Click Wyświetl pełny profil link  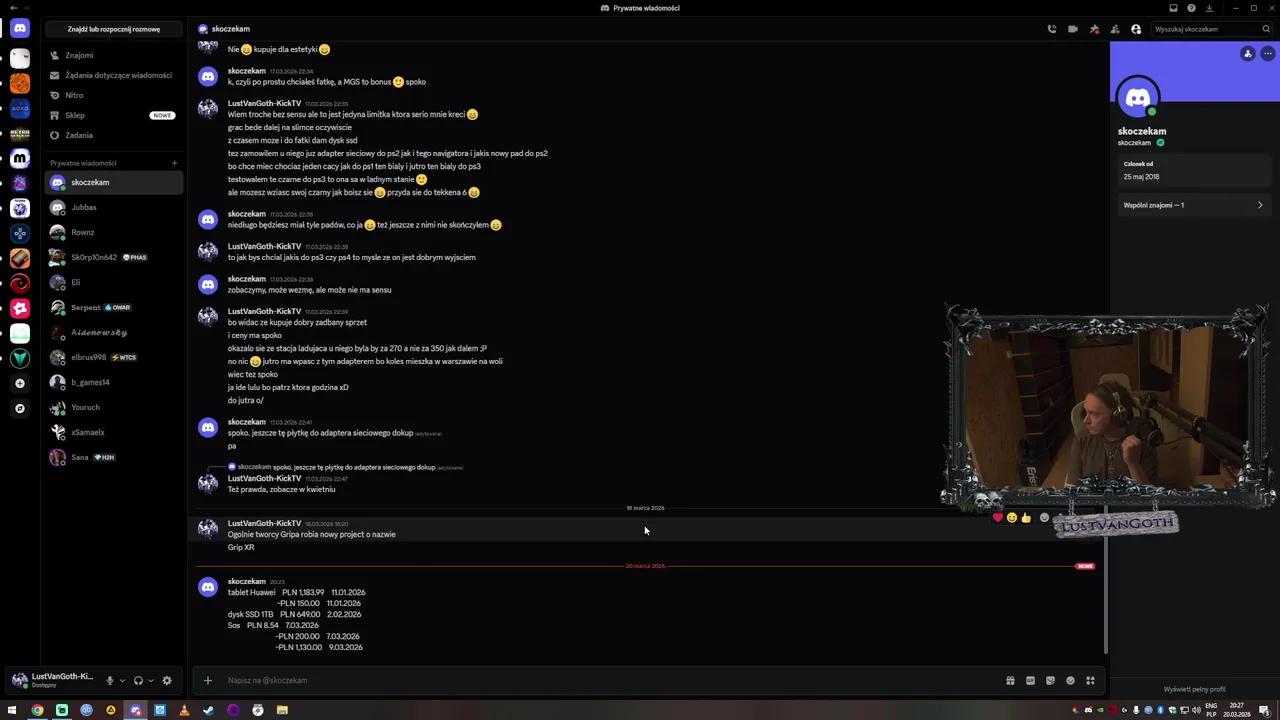pyautogui.click(x=1194, y=689)
